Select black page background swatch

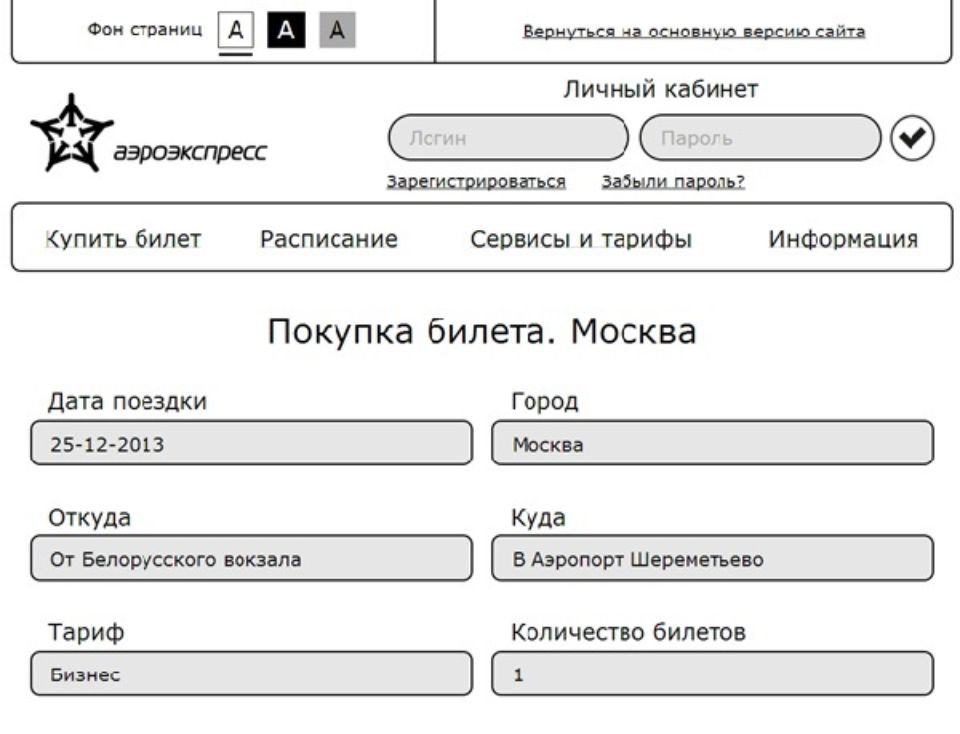point(286,30)
